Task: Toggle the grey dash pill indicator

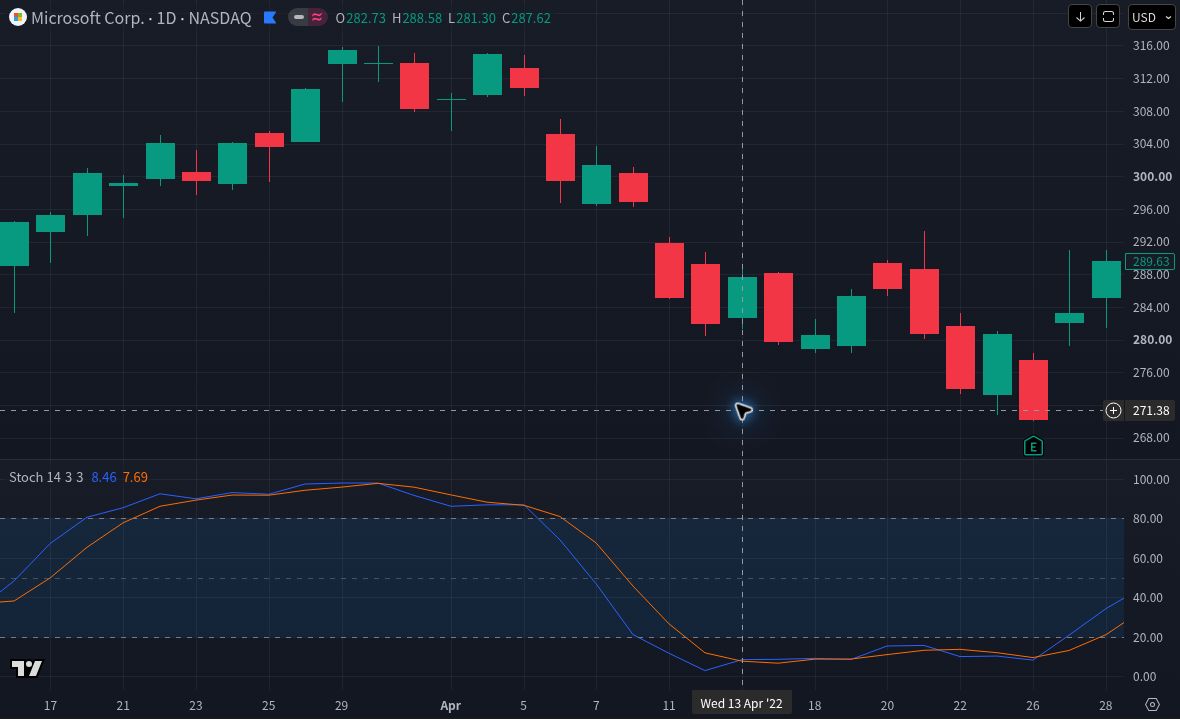Action: coord(299,17)
